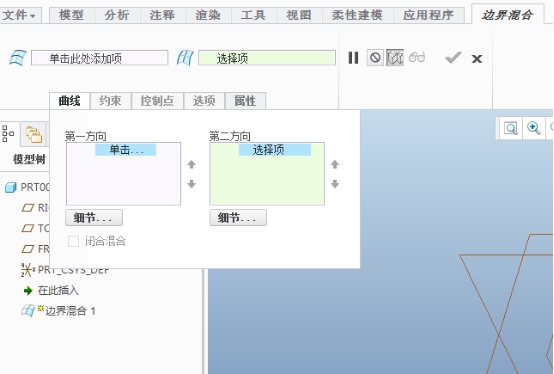Click the 单击此处添加项 collector field
This screenshot has height=374, width=554.
pyautogui.click(x=100, y=58)
